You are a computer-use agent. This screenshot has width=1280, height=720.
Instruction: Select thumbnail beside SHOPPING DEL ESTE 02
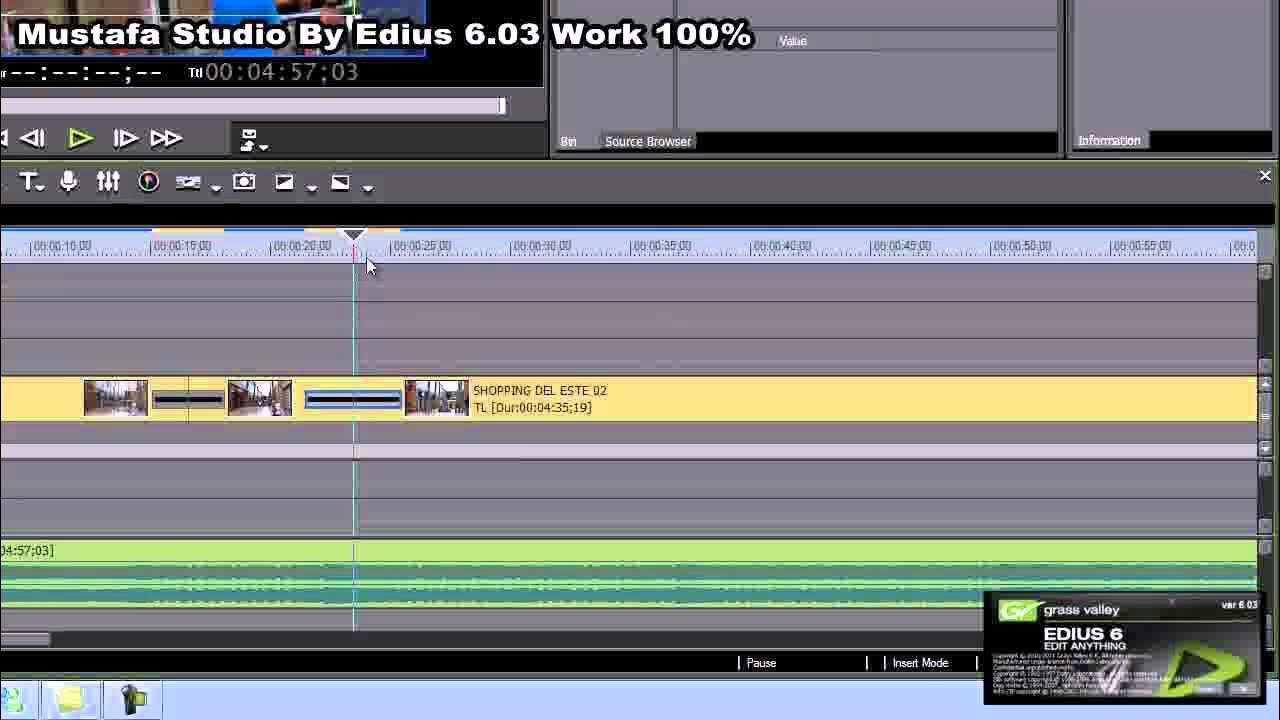coord(436,398)
